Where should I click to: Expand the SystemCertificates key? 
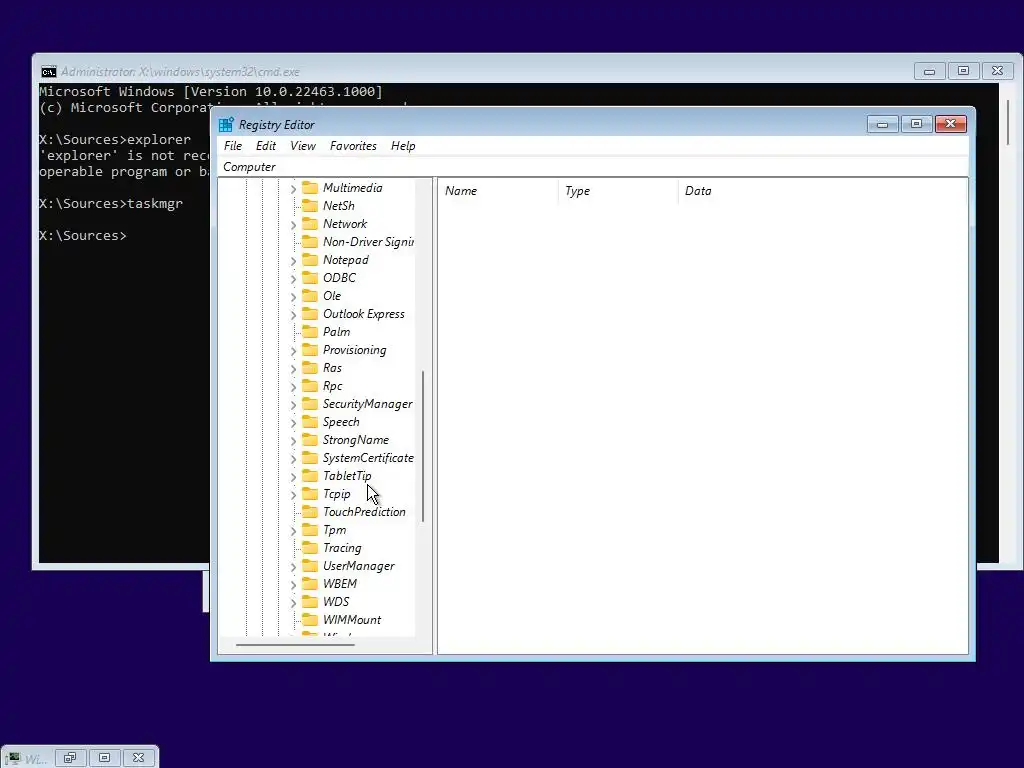293,459
